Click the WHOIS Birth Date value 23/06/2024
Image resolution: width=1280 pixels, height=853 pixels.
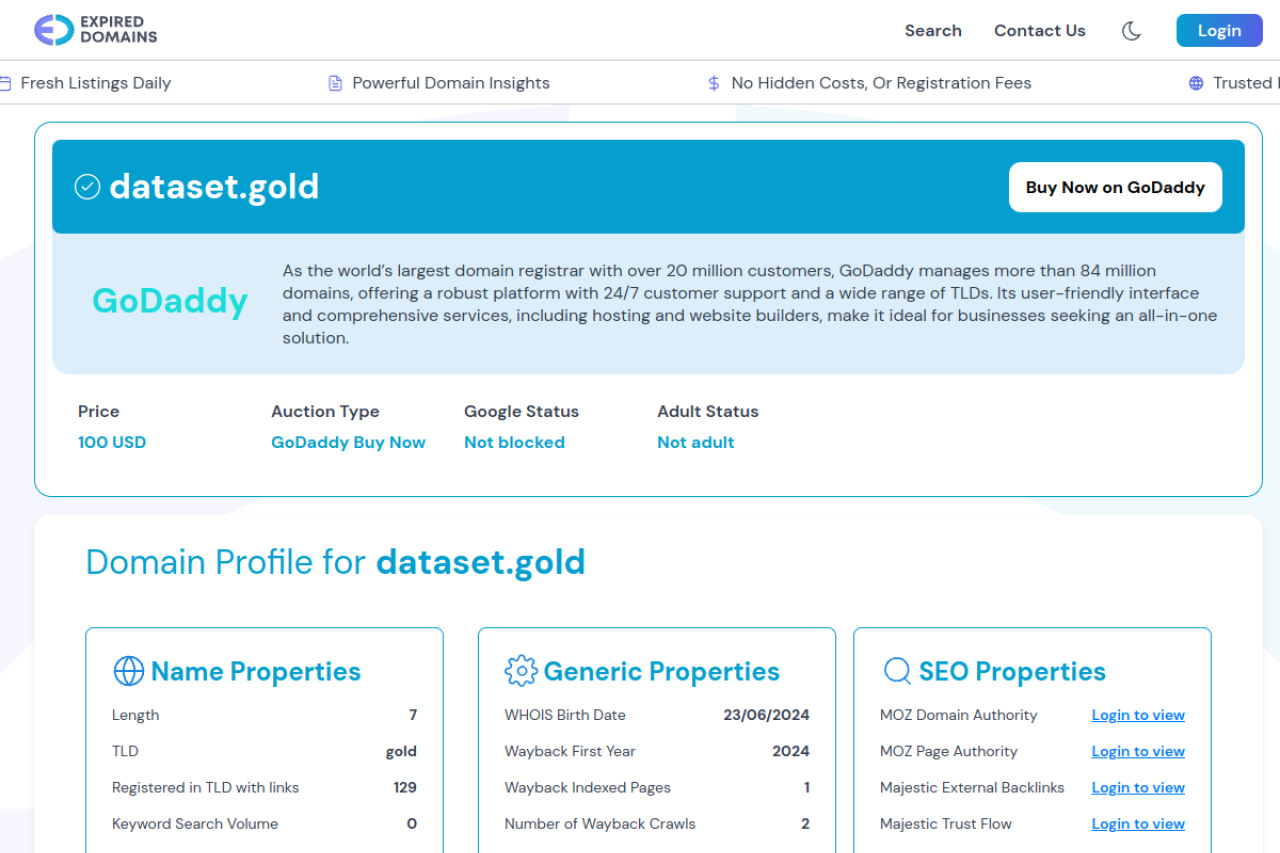pyautogui.click(x=766, y=715)
